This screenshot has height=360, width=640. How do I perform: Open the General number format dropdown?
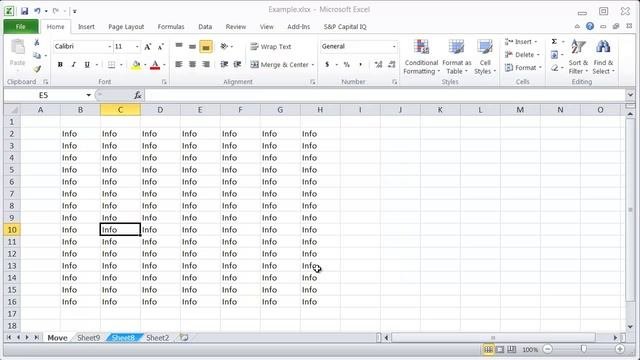tap(394, 47)
